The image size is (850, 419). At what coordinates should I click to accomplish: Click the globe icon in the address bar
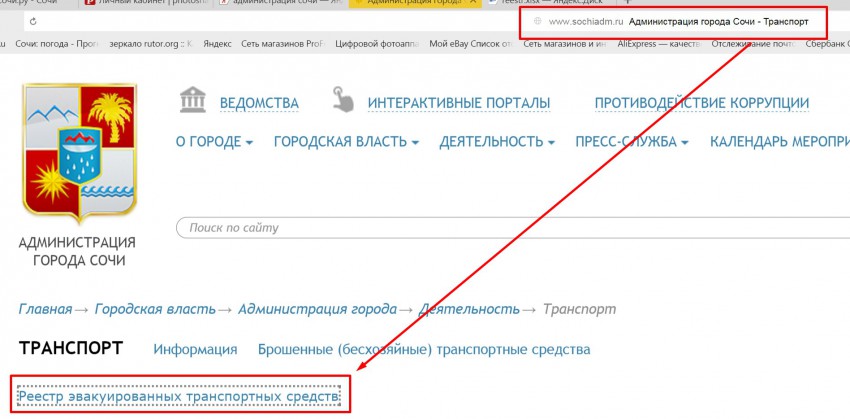point(537,20)
